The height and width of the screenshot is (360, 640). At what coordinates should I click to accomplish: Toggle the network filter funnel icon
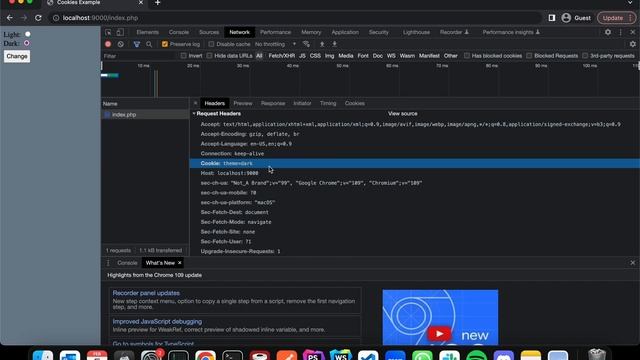pos(137,44)
